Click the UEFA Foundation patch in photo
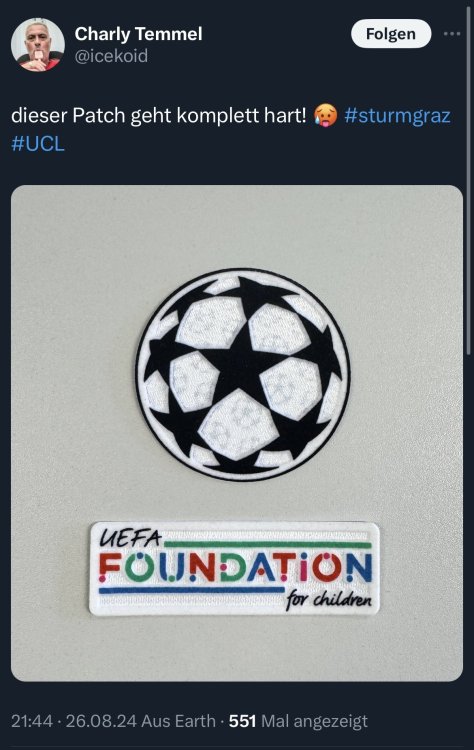Viewport: 474px width, 750px height. 234,568
